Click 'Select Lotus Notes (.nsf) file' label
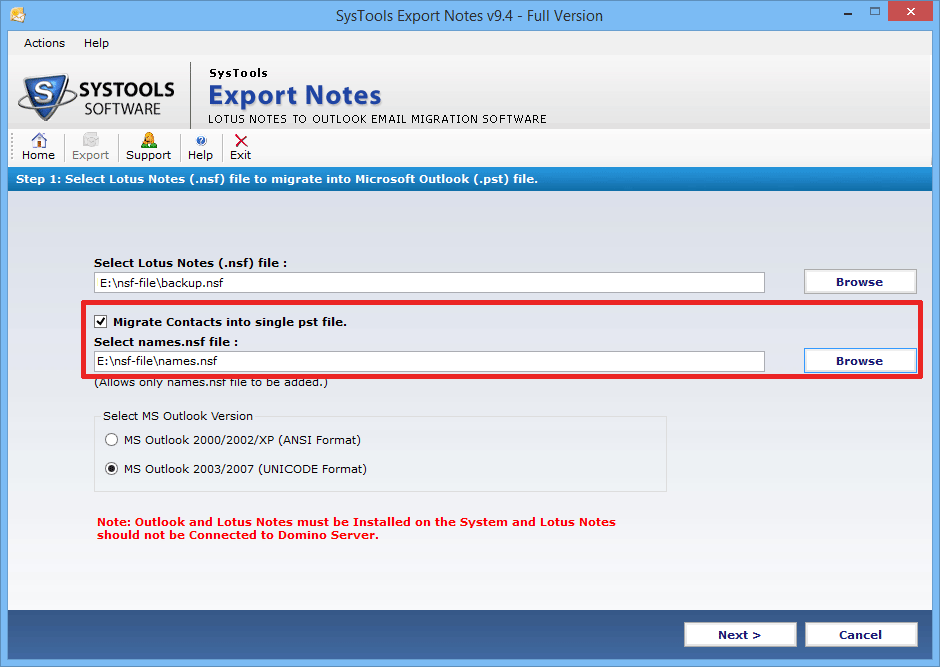Image resolution: width=940 pixels, height=667 pixels. pyautogui.click(x=190, y=263)
